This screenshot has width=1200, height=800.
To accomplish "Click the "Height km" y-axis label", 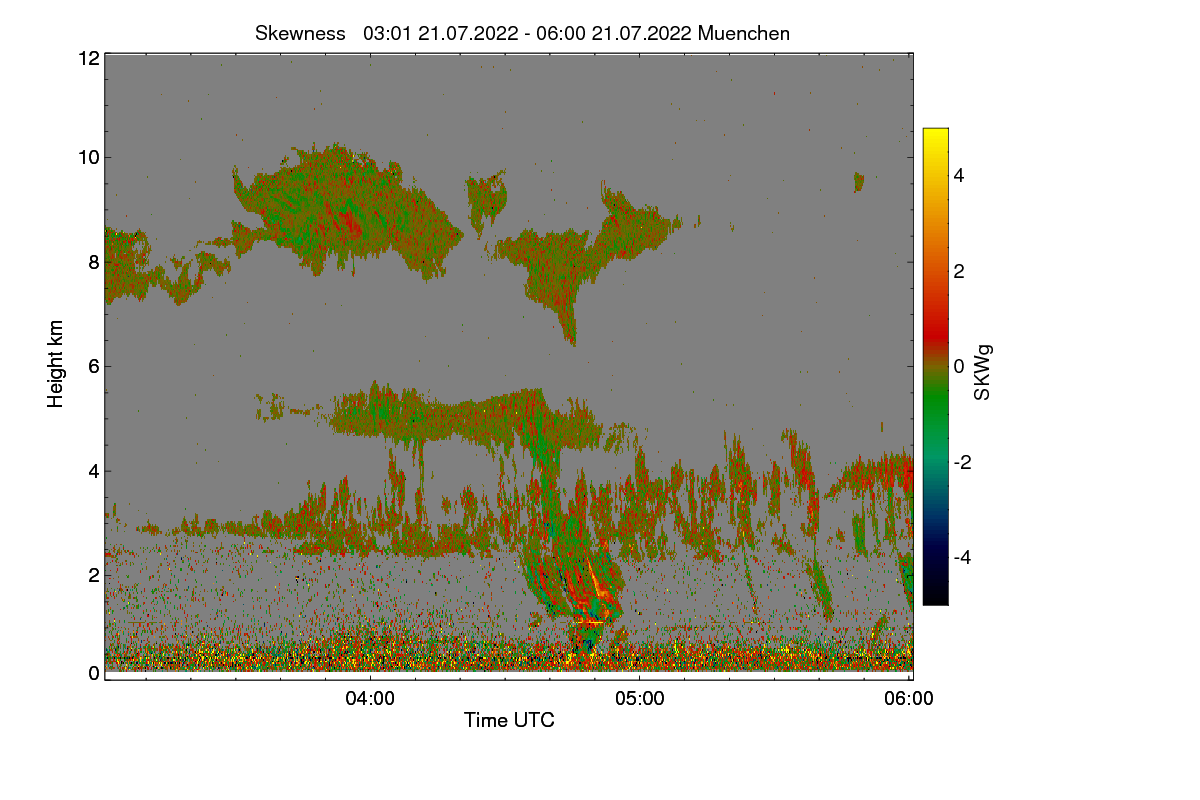I will pyautogui.click(x=56, y=364).
